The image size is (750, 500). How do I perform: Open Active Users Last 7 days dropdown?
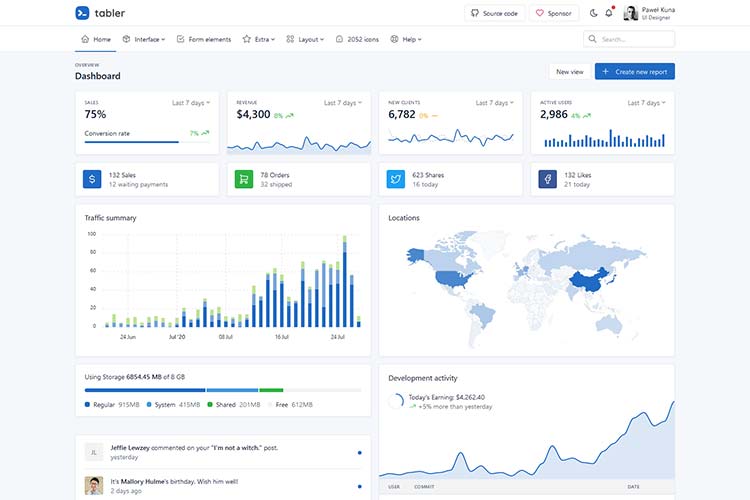click(x=647, y=103)
